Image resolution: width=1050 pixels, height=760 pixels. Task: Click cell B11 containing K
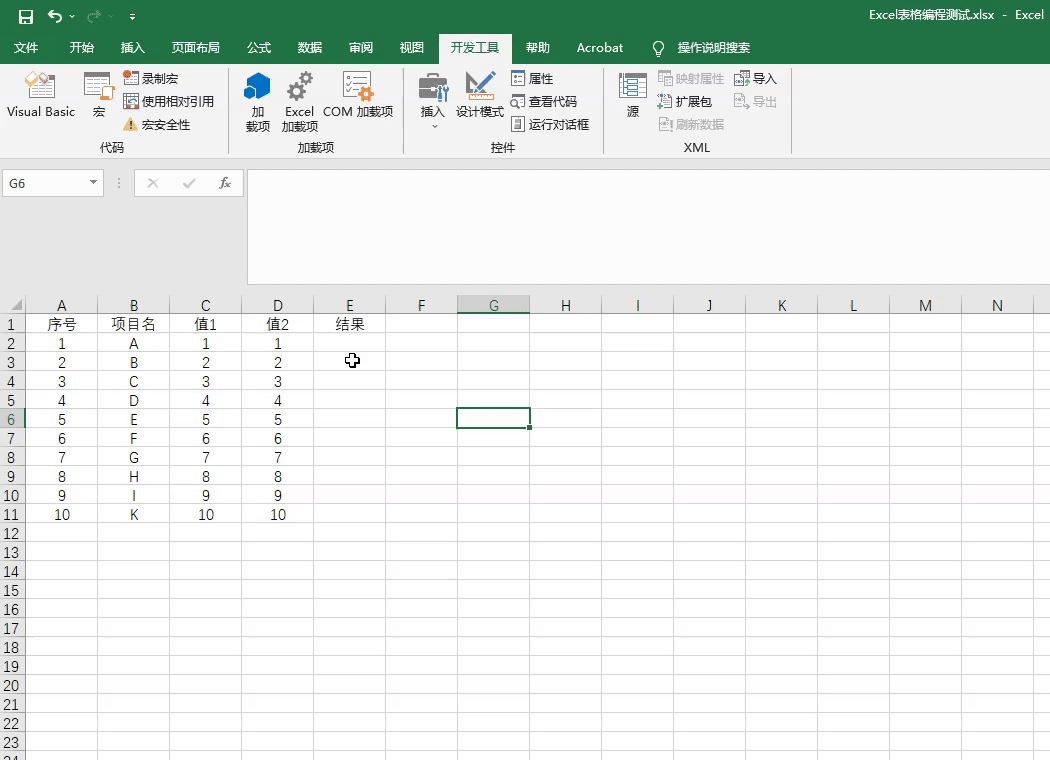point(133,515)
